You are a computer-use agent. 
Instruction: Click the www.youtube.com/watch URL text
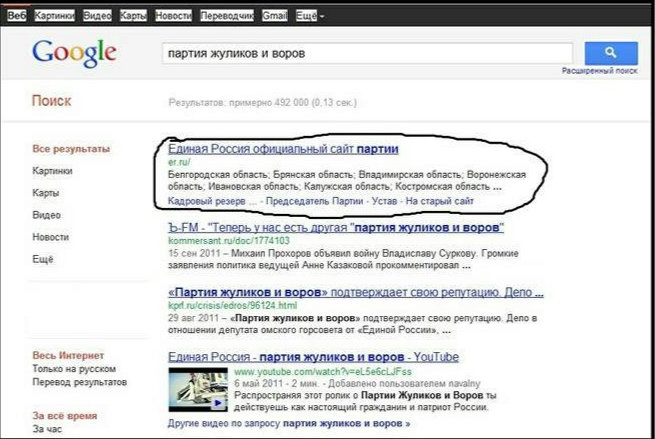(x=322, y=372)
